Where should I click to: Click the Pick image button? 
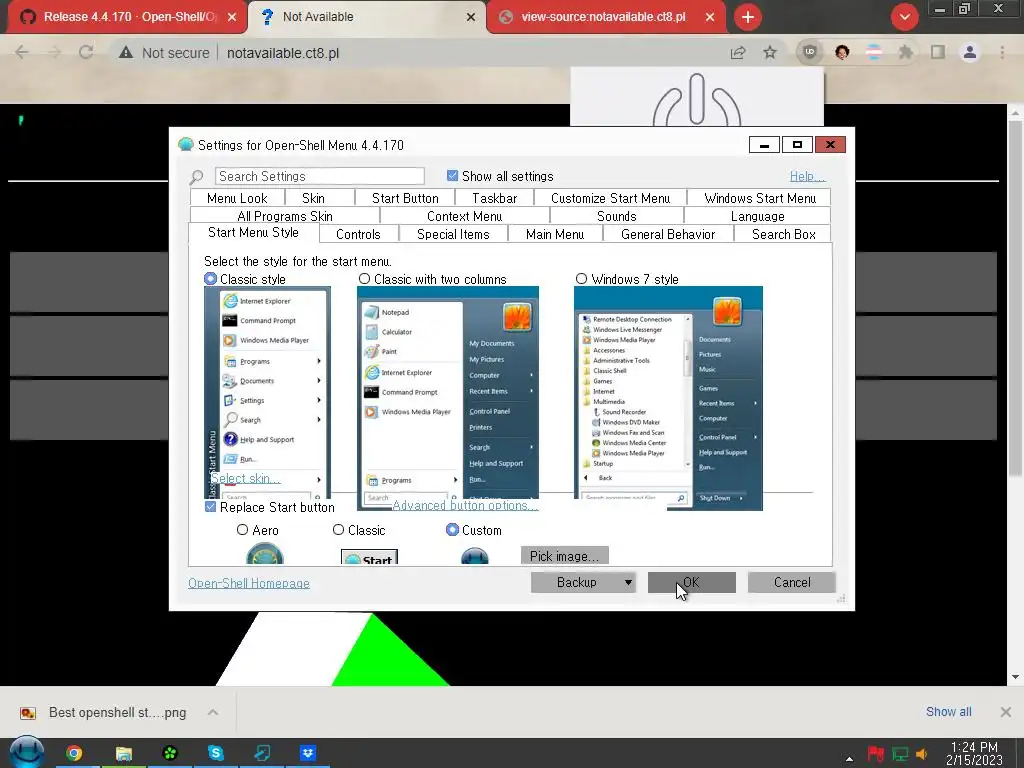(564, 556)
